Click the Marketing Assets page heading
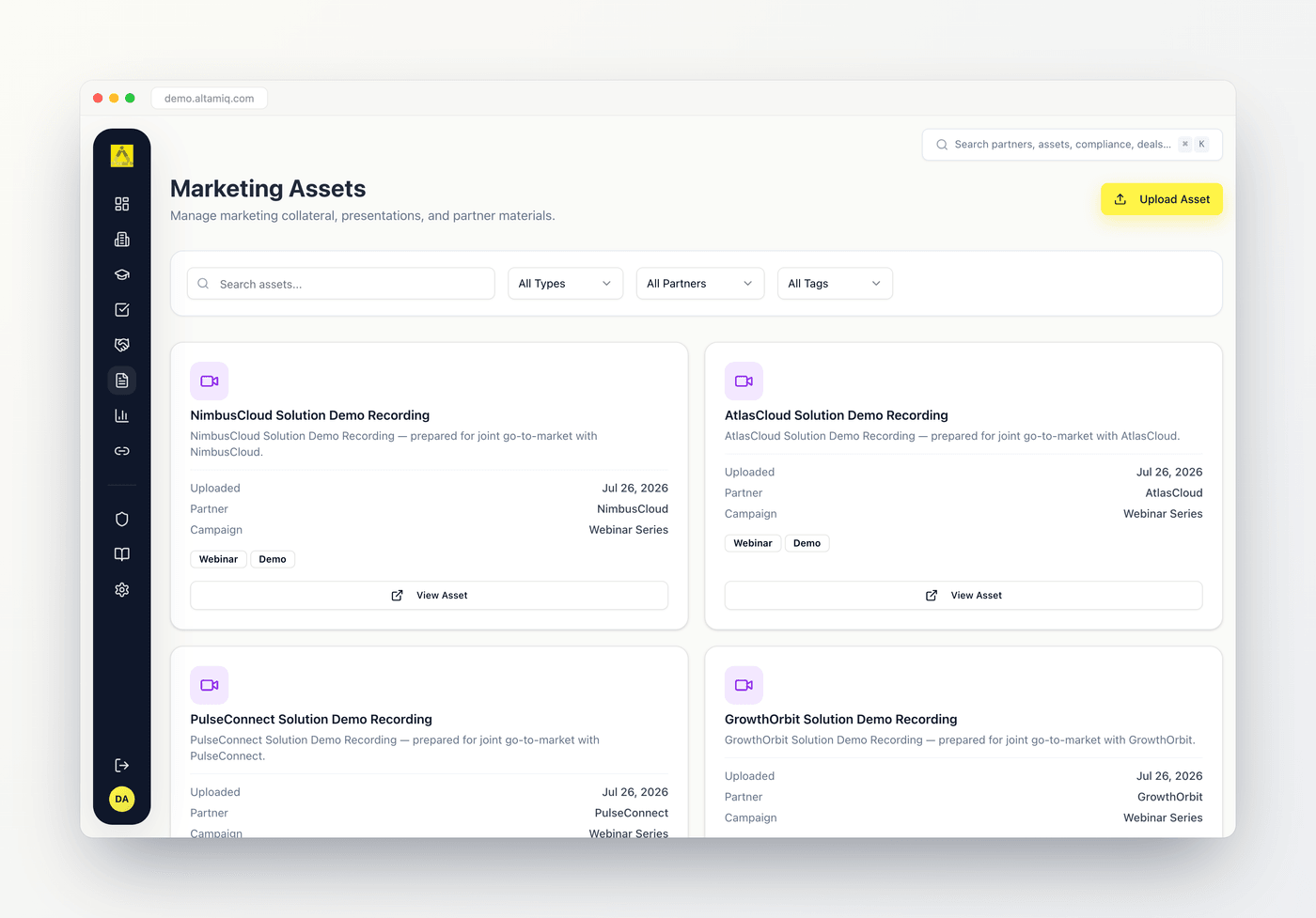The image size is (1316, 918). 268,189
